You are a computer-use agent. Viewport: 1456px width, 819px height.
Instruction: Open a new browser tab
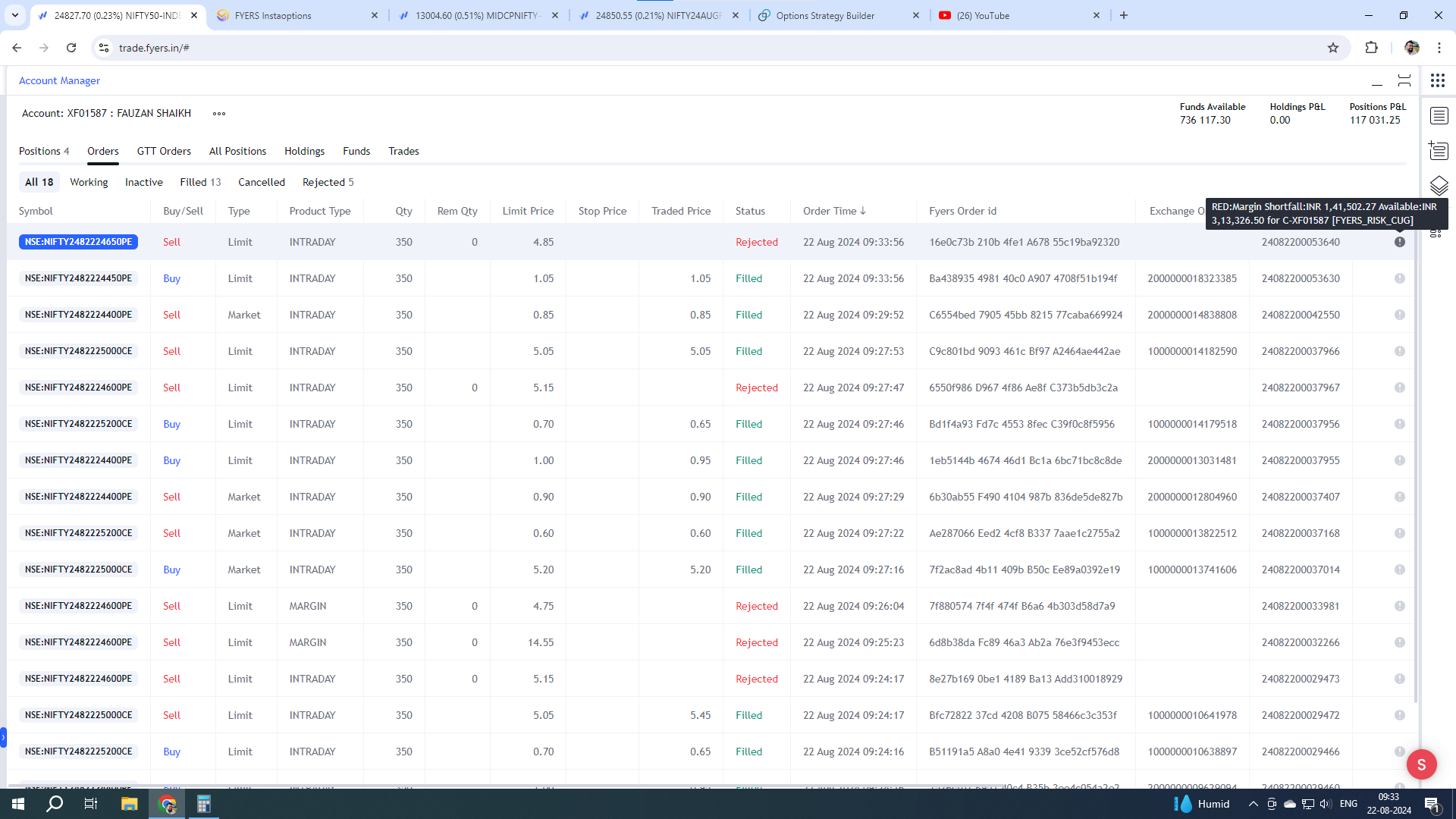point(1124,15)
